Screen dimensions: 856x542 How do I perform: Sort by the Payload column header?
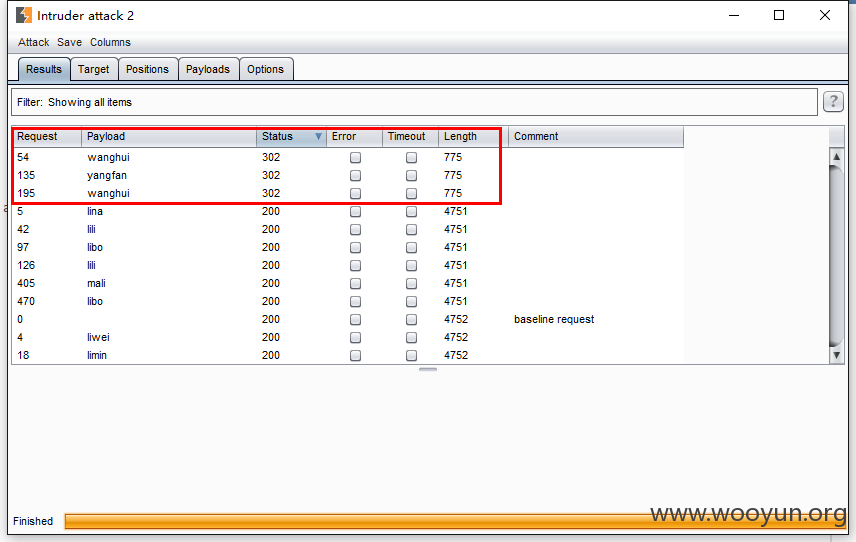point(169,136)
